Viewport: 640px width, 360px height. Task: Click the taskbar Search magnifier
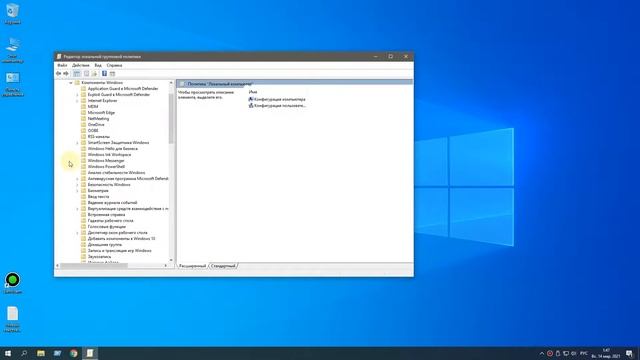[24, 353]
